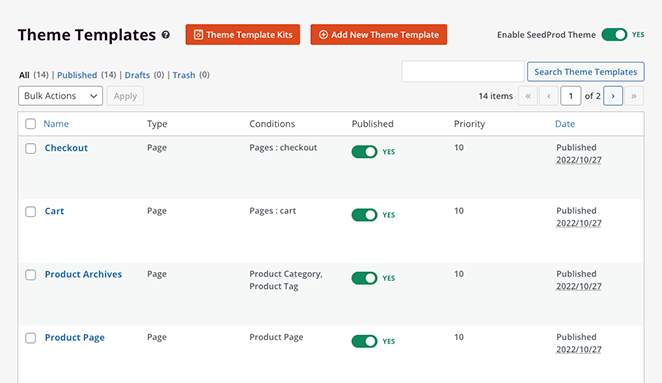Select the Product Archives row checkbox
Viewport: 662px width, 383px height.
[x=30, y=275]
